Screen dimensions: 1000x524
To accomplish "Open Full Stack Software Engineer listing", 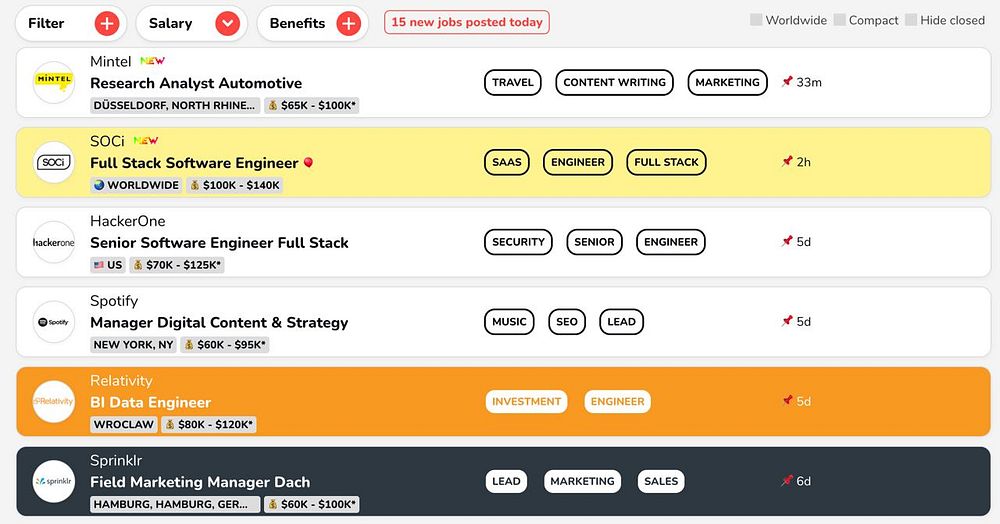I will tap(194, 163).
